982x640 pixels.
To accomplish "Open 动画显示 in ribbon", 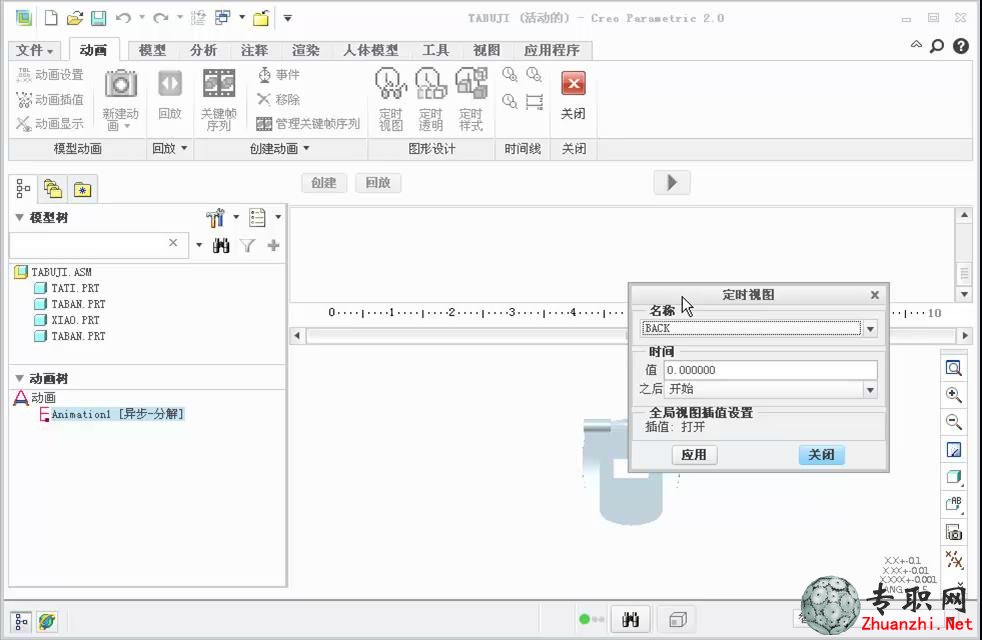I will click(50, 123).
